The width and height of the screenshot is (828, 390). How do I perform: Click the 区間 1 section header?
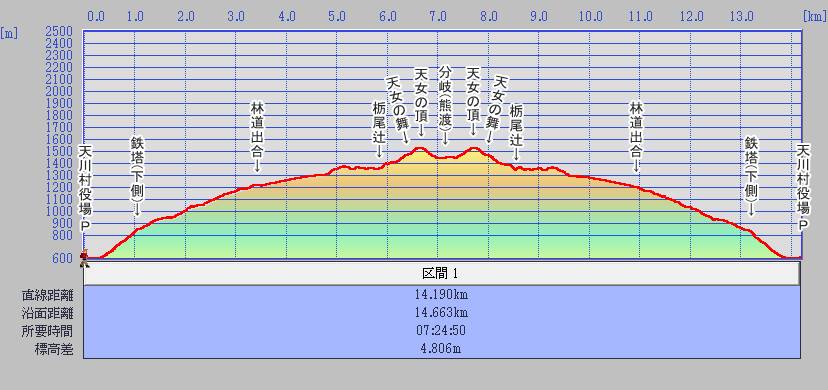click(x=441, y=273)
